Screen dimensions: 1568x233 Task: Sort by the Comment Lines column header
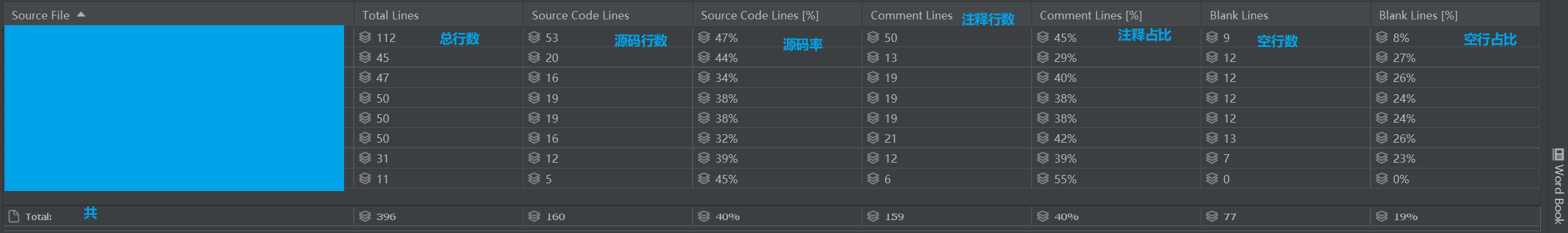pyautogui.click(x=911, y=15)
